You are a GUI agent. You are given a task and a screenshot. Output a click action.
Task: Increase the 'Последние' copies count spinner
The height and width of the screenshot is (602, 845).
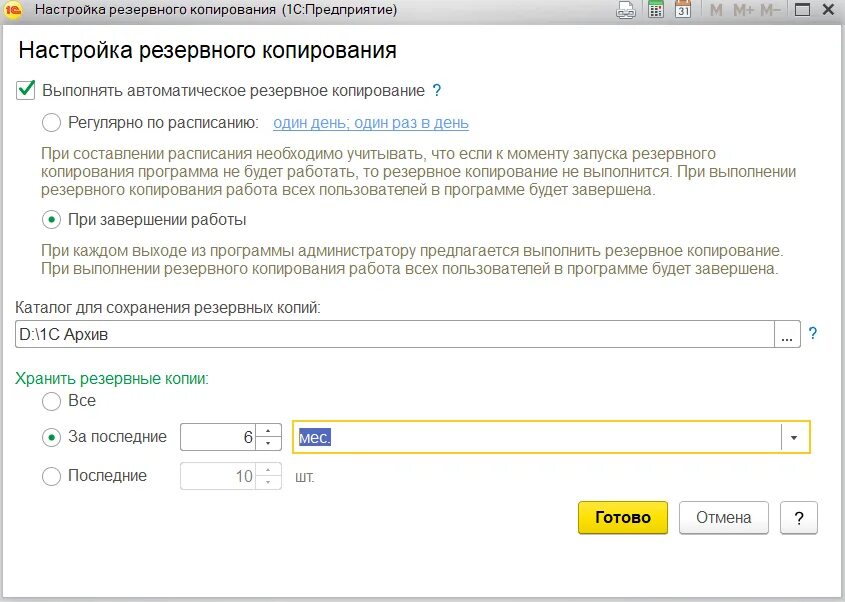pyautogui.click(x=268, y=470)
